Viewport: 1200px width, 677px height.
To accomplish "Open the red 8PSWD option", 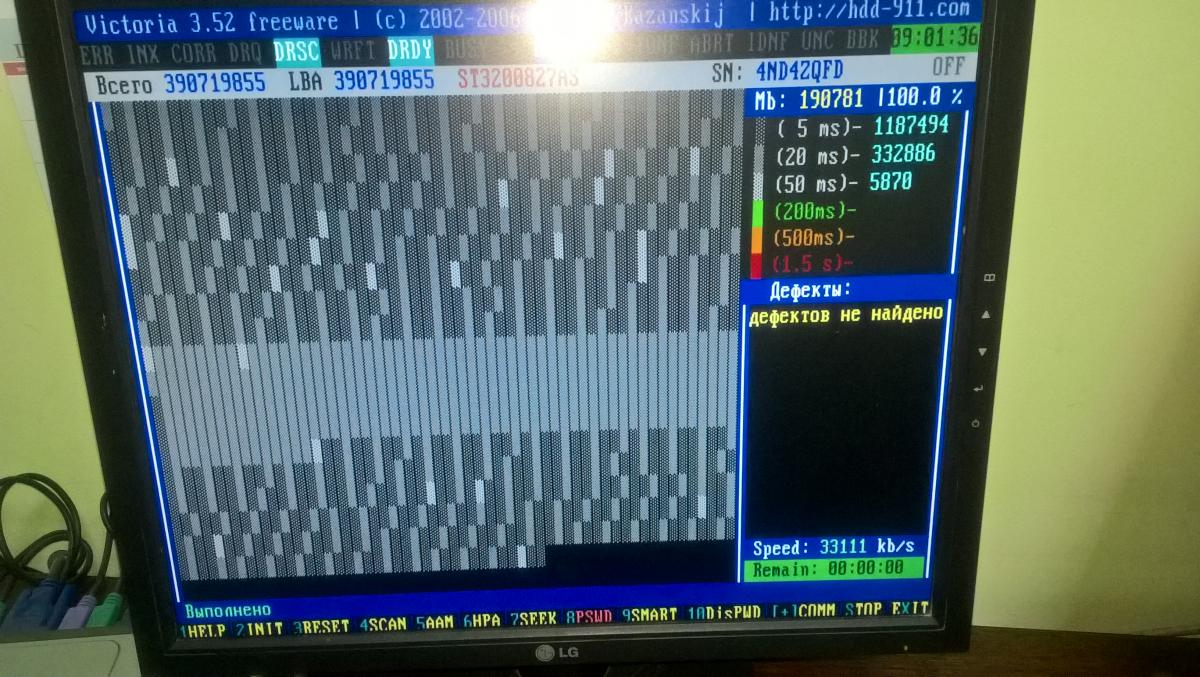I will [x=590, y=618].
